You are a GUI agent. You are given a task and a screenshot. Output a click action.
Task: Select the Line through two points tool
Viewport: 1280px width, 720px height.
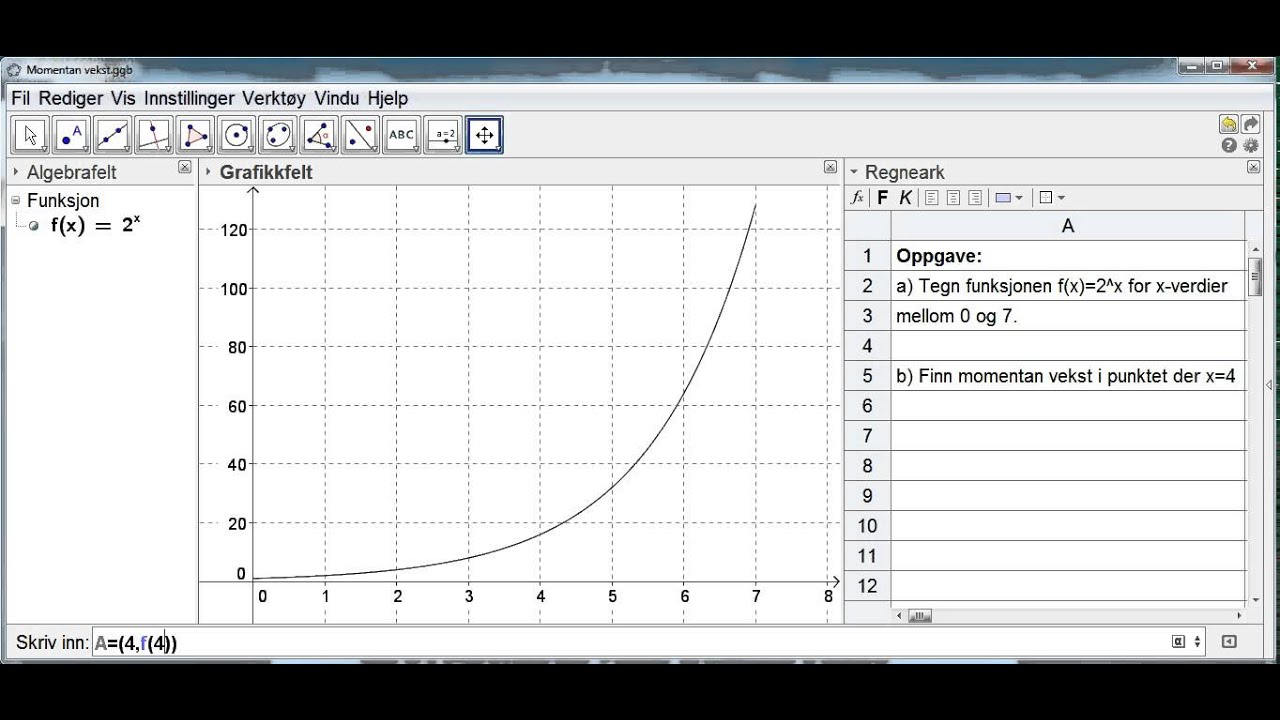point(113,135)
